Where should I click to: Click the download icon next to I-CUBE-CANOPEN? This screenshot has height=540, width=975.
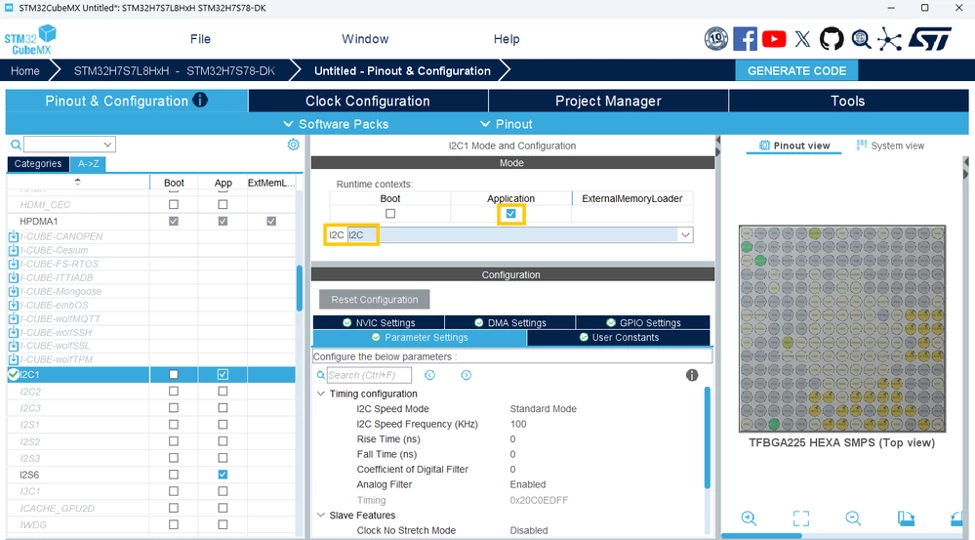click(x=13, y=236)
